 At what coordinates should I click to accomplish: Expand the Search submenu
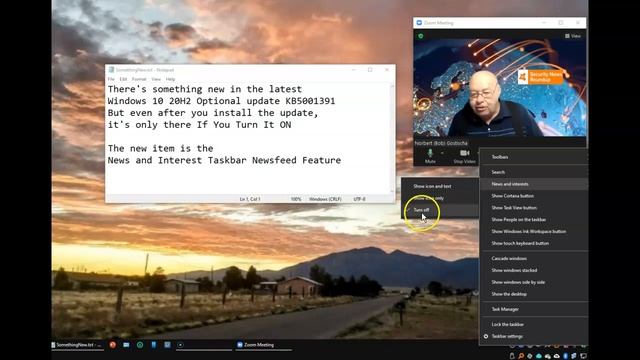pyautogui.click(x=534, y=172)
